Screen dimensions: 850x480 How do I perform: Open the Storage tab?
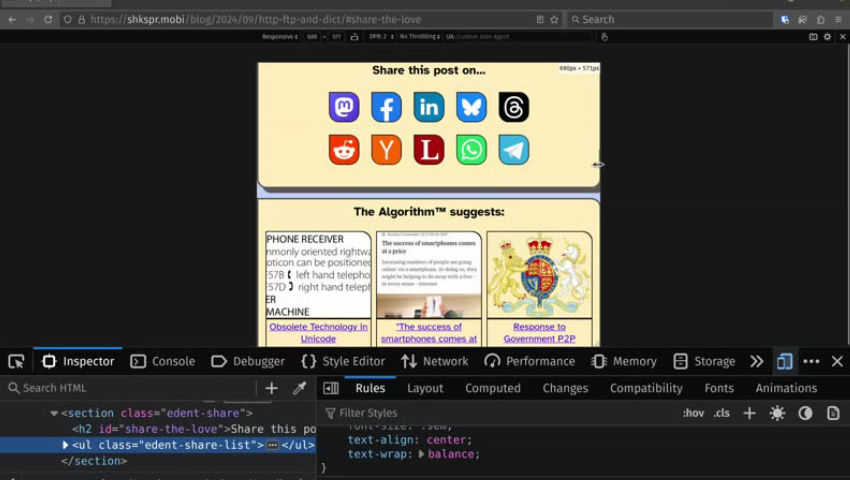[x=704, y=361]
